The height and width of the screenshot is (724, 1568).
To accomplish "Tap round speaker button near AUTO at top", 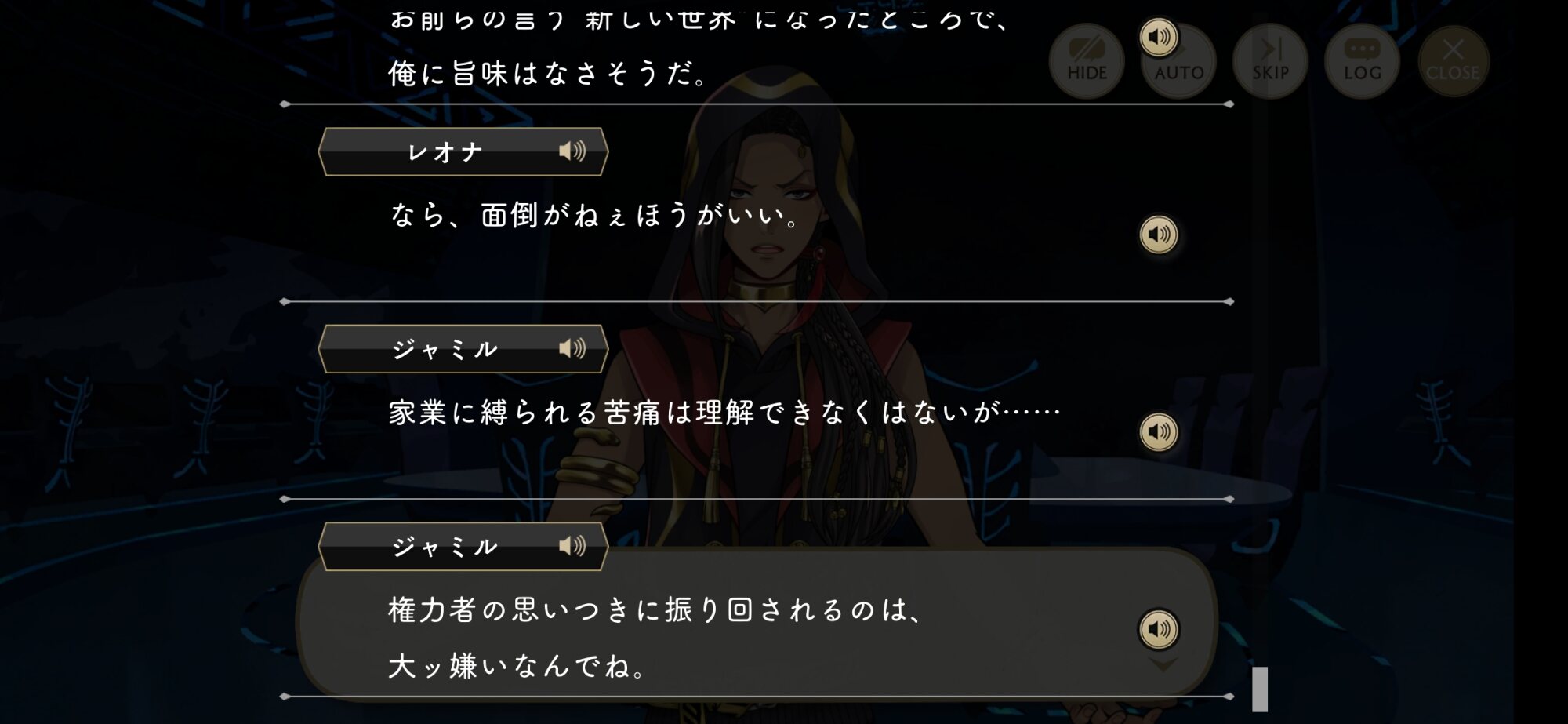I will point(1158,37).
